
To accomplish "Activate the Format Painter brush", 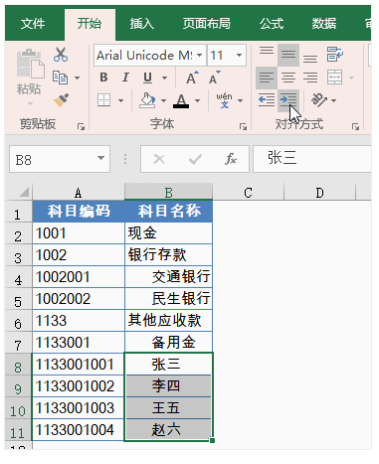I will coord(61,100).
